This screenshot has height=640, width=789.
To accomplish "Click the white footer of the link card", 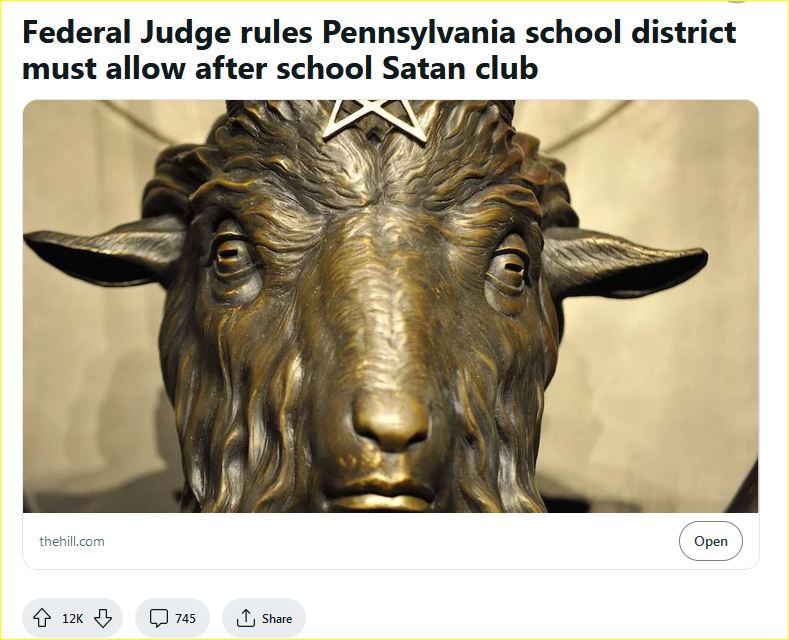I will (x=390, y=541).
